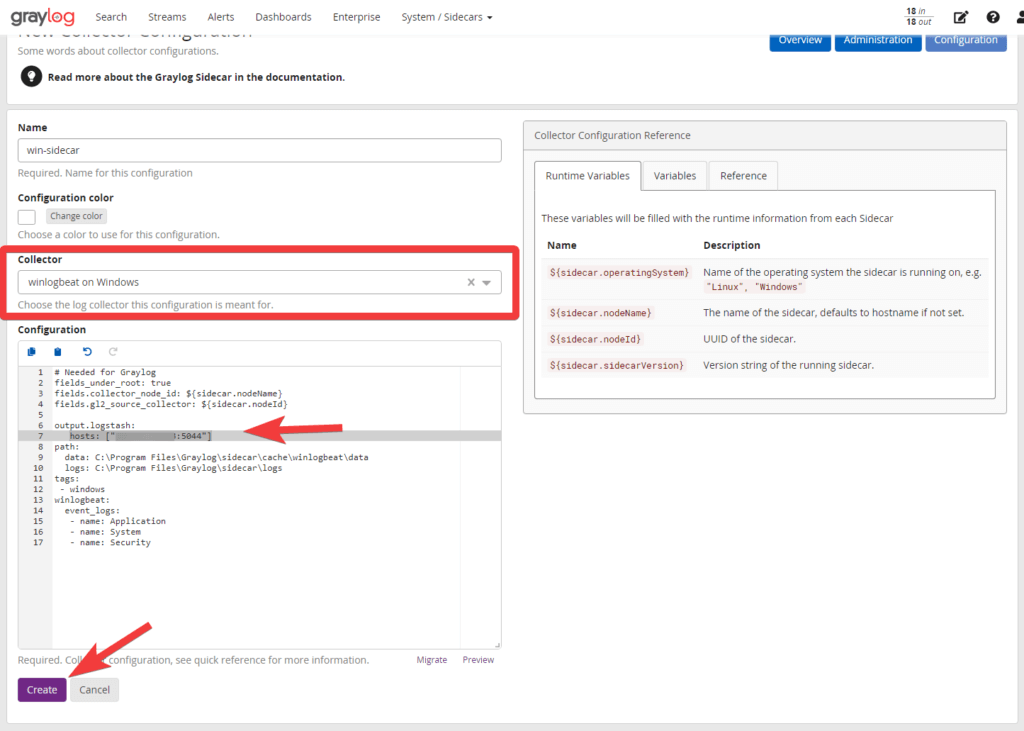
Task: Click the '# Needed for Graylog' comment line
Action: pyautogui.click(x=105, y=372)
